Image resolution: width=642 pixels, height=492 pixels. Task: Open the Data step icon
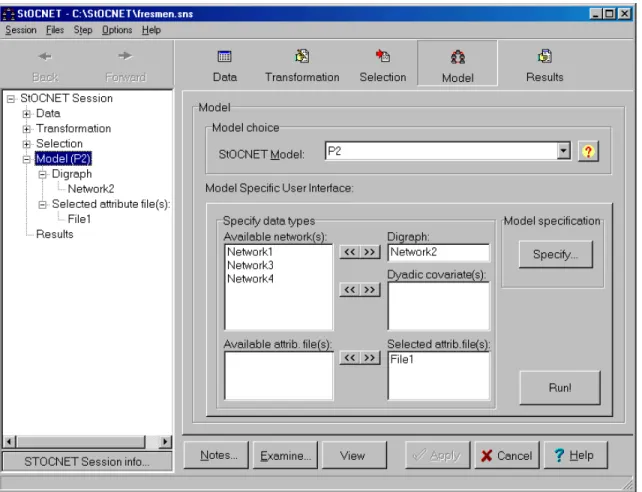coord(224,56)
